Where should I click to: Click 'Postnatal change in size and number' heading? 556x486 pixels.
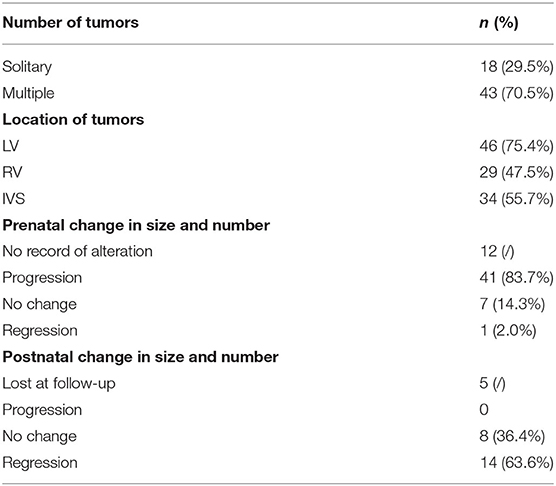coord(140,357)
